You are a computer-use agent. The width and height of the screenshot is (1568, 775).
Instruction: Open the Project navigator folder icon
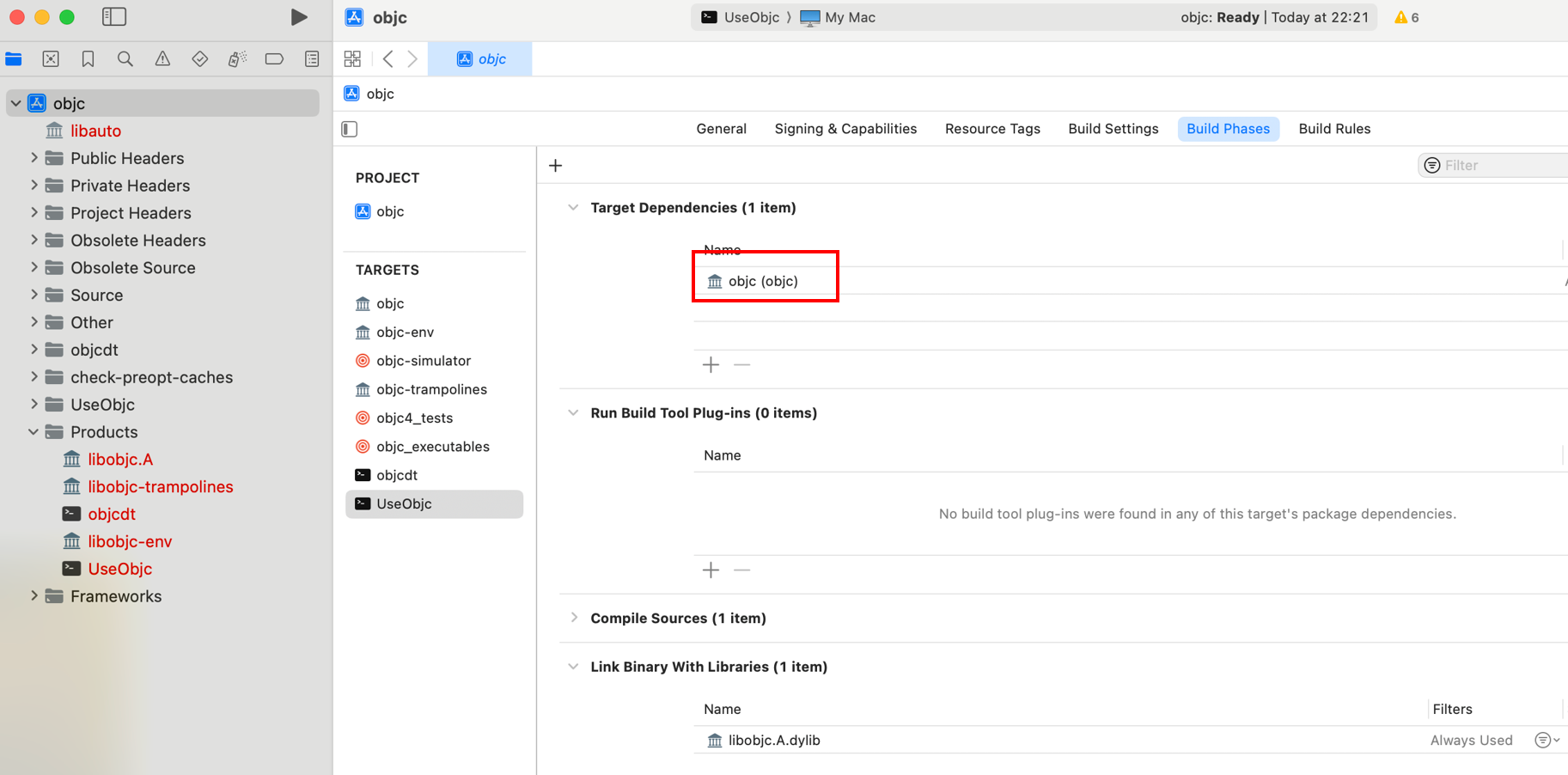click(14, 59)
